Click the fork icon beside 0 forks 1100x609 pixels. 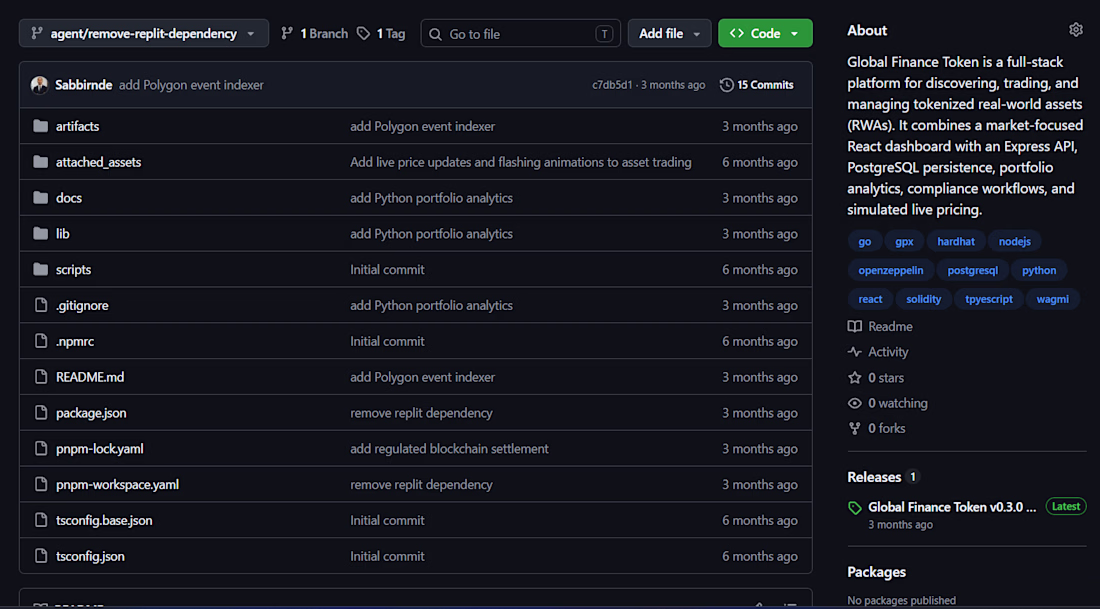(854, 428)
